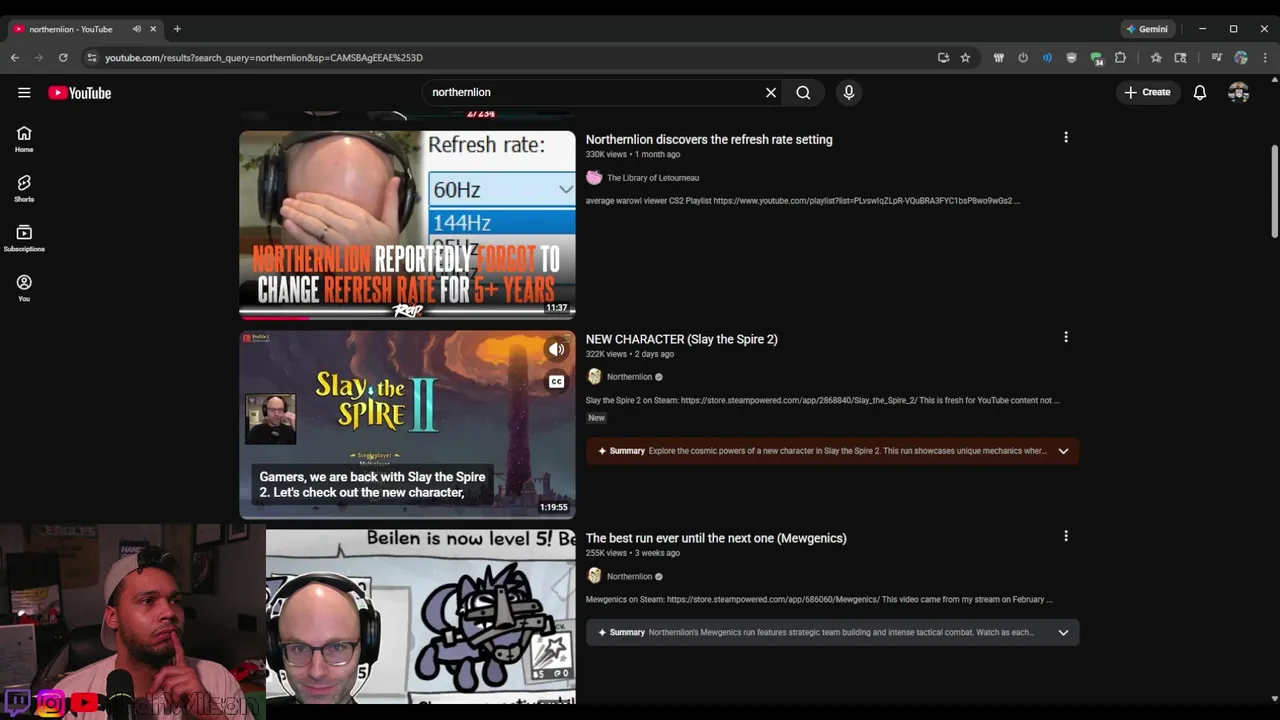Image resolution: width=1280 pixels, height=720 pixels.
Task: Open the YouTube guide hamburger menu
Action: [24, 93]
